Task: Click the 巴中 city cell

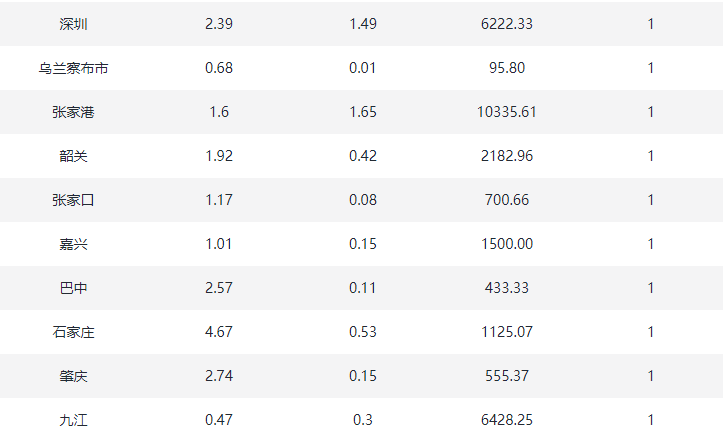Action: tap(73, 288)
